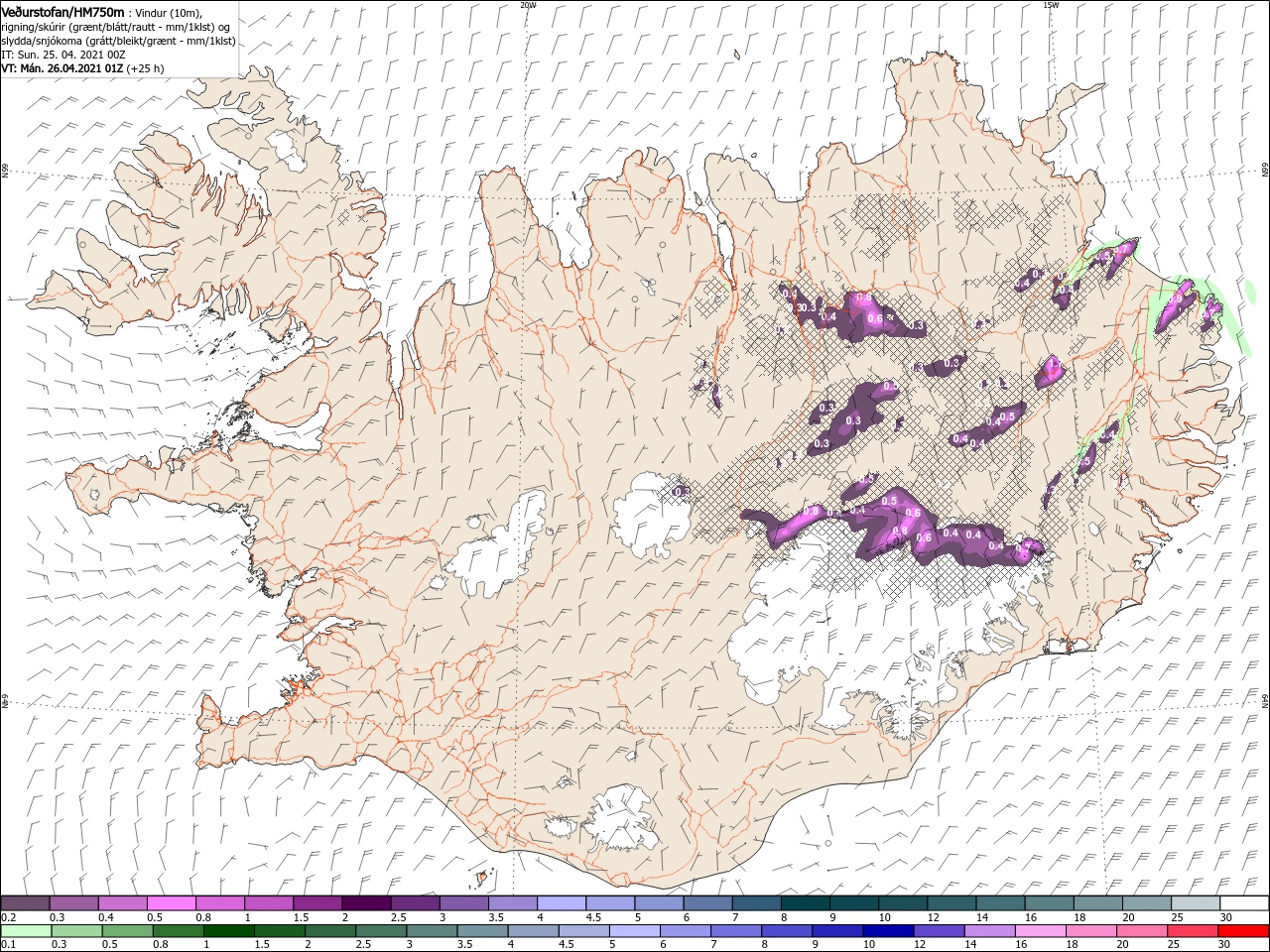Pick the pale green lower-row swatch starting at 0.1

click(26, 931)
